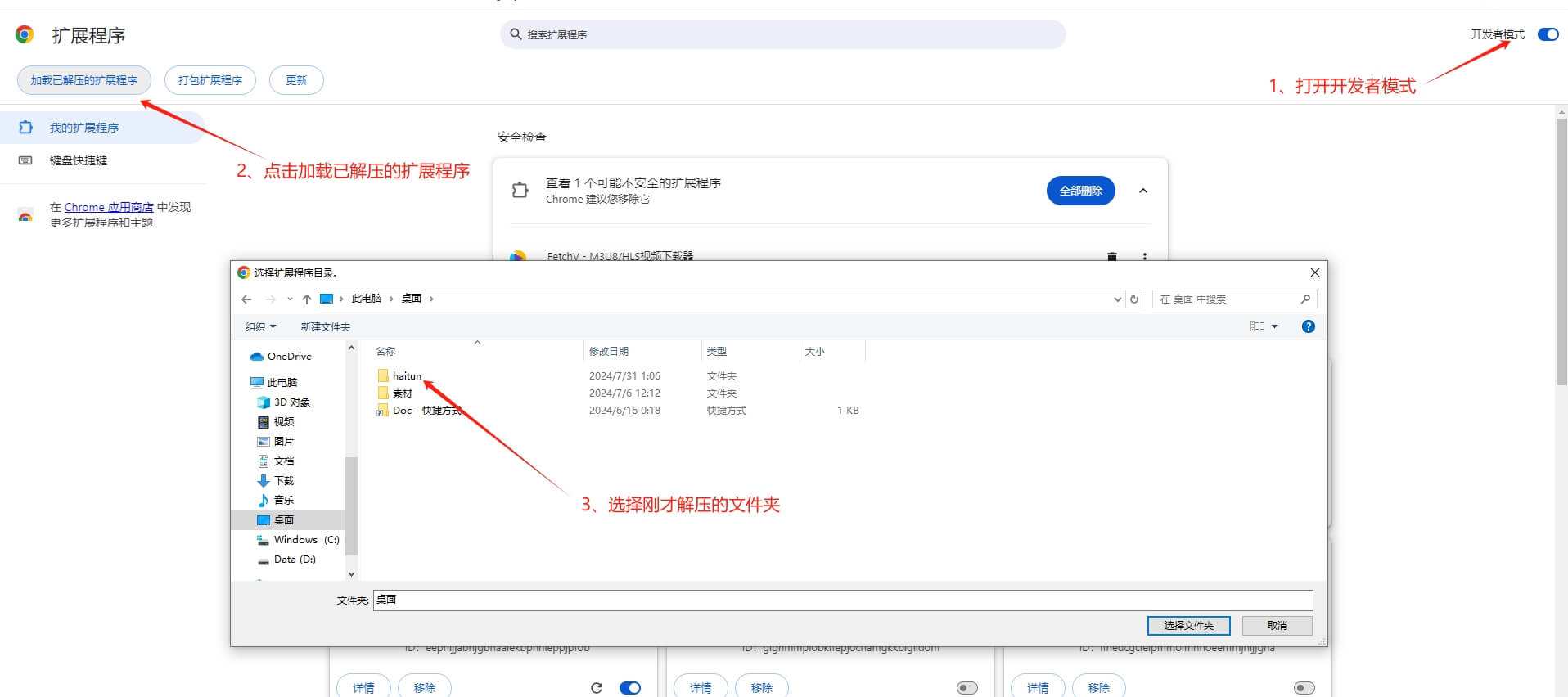Open the address bar path dropdown
The height and width of the screenshot is (697, 1568).
pyautogui.click(x=1117, y=299)
